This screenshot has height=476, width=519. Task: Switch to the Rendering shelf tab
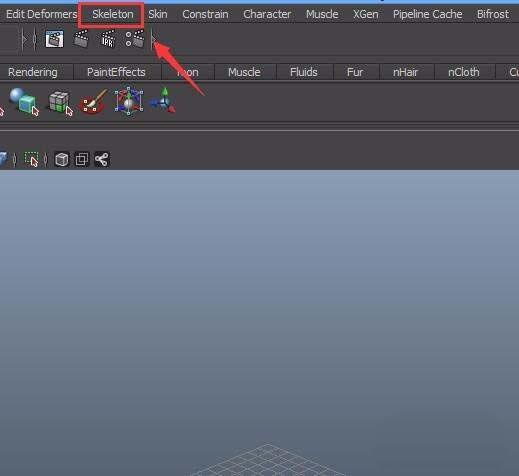coord(33,72)
